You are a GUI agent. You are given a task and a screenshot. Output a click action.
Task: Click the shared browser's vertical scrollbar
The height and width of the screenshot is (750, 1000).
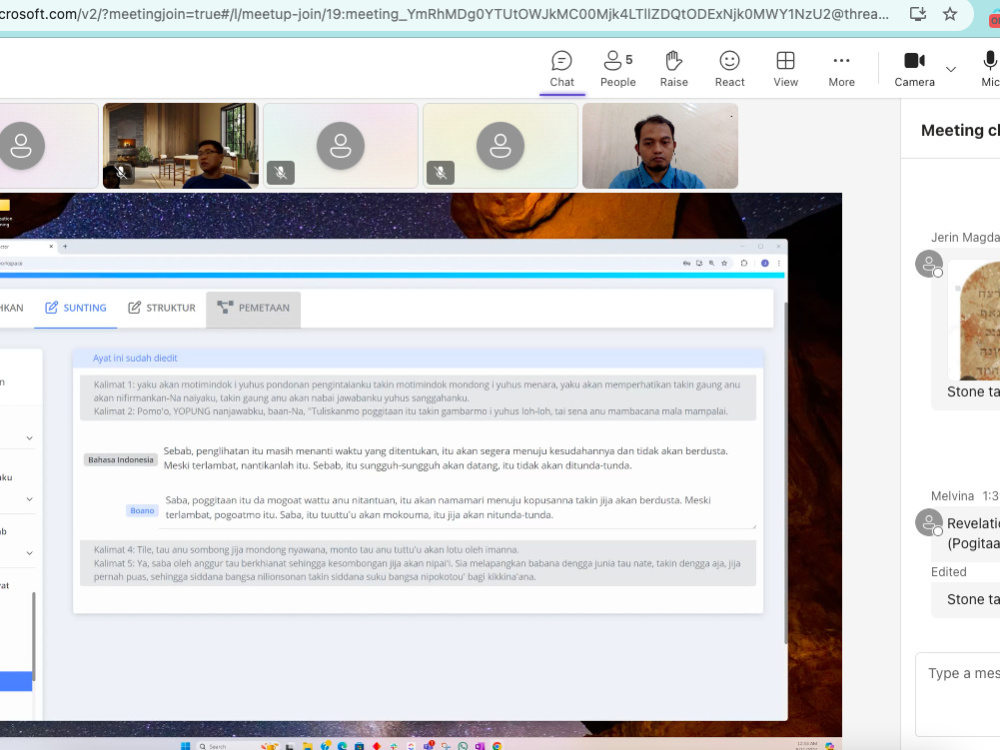click(x=785, y=472)
